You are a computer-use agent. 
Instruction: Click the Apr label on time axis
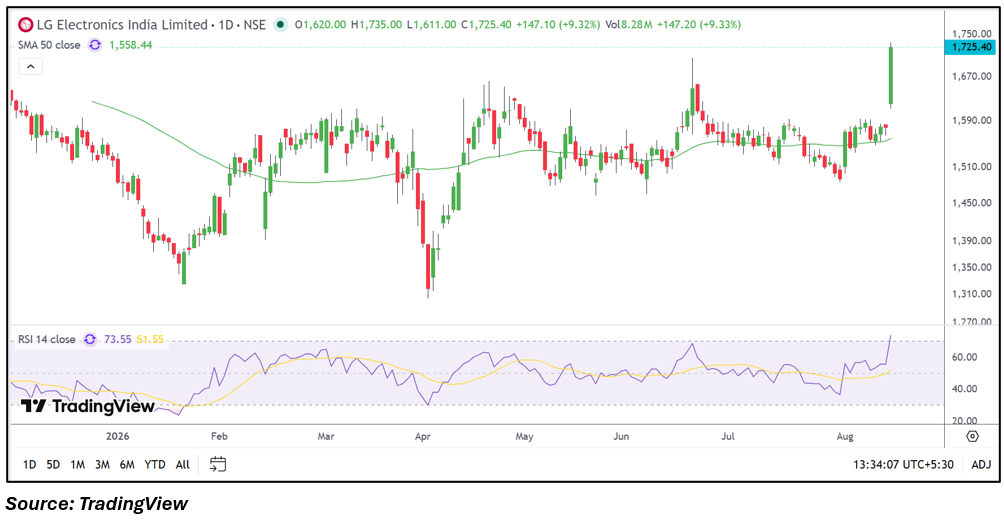[423, 436]
